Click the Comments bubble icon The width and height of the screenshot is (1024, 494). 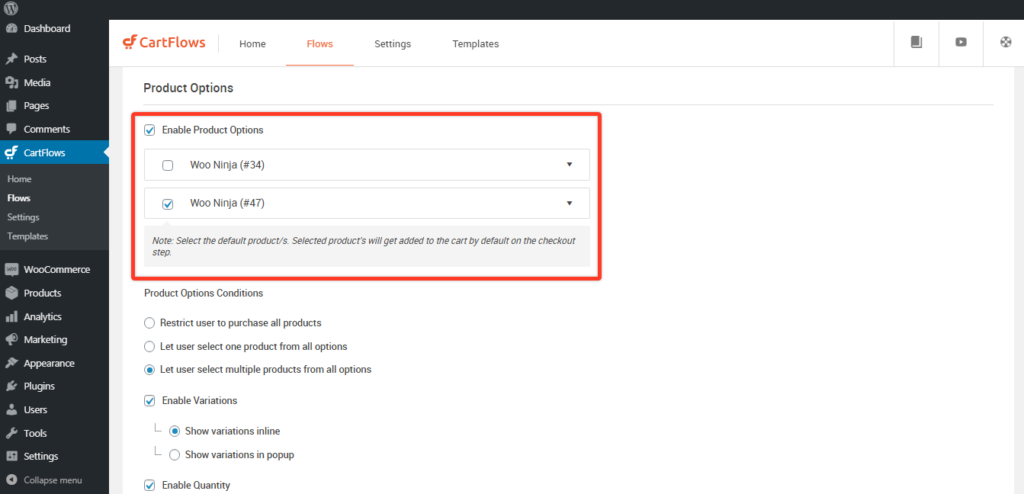(x=11, y=129)
